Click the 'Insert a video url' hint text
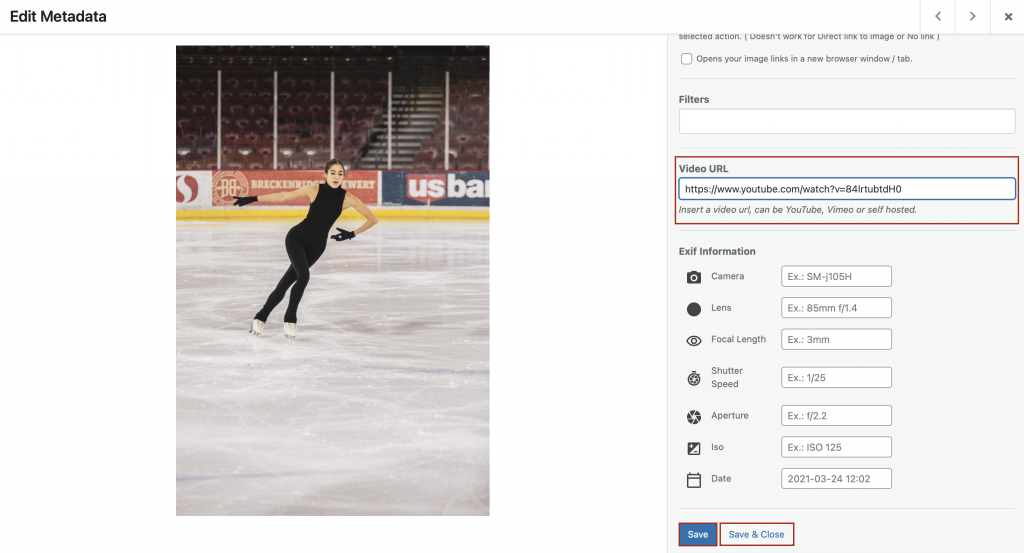Image resolution: width=1024 pixels, height=553 pixels. click(797, 210)
